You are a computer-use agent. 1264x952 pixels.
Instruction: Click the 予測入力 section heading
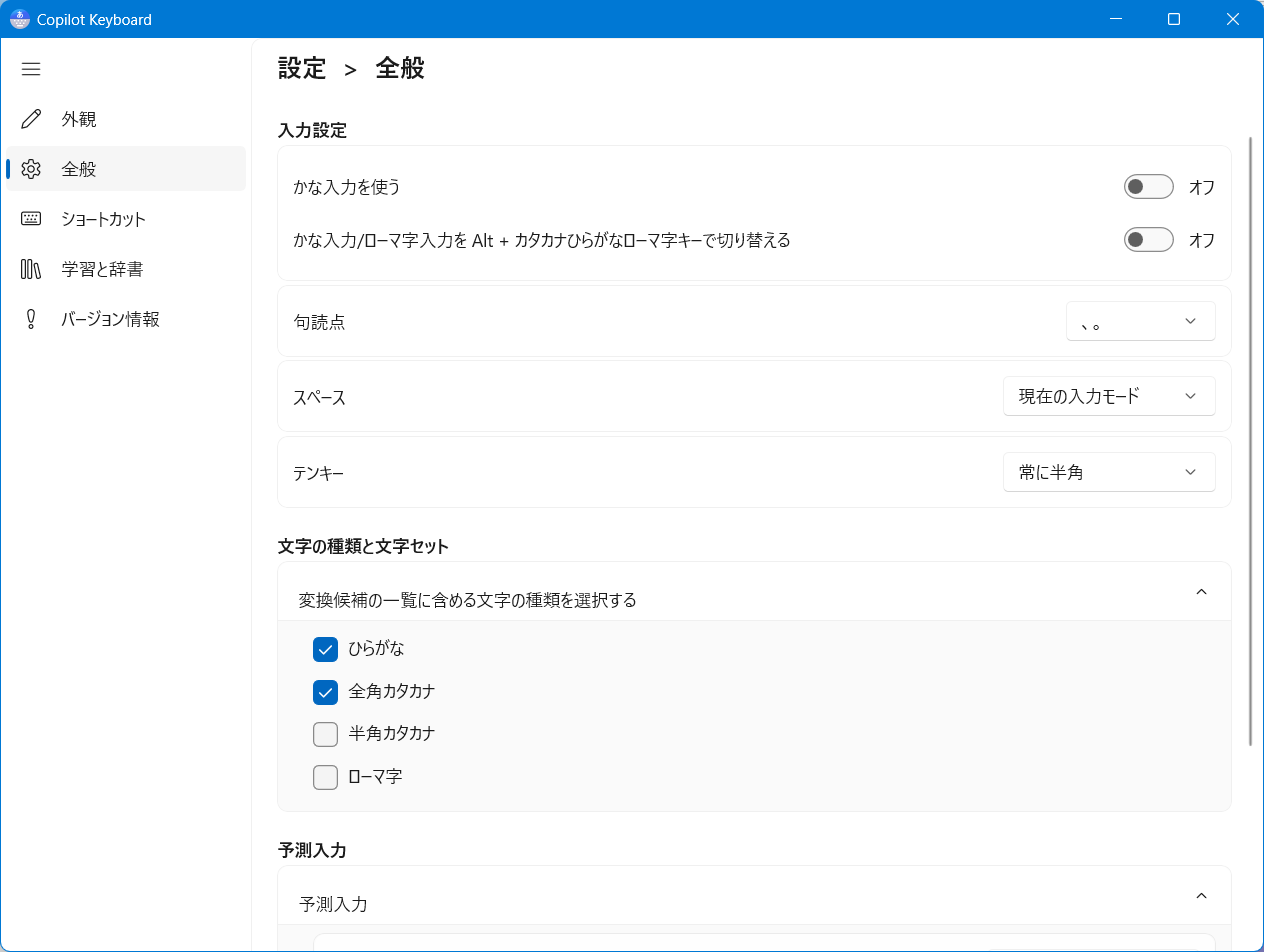coord(312,850)
